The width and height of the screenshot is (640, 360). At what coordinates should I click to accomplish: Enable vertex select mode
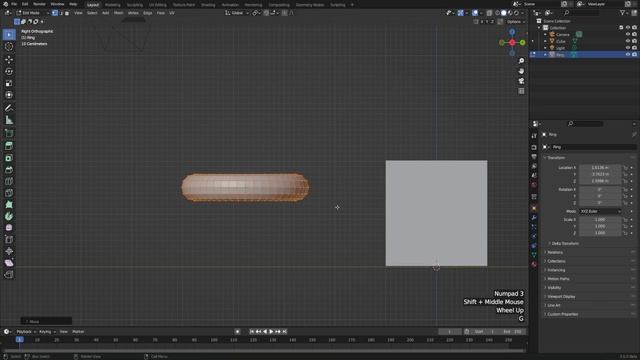[55, 13]
